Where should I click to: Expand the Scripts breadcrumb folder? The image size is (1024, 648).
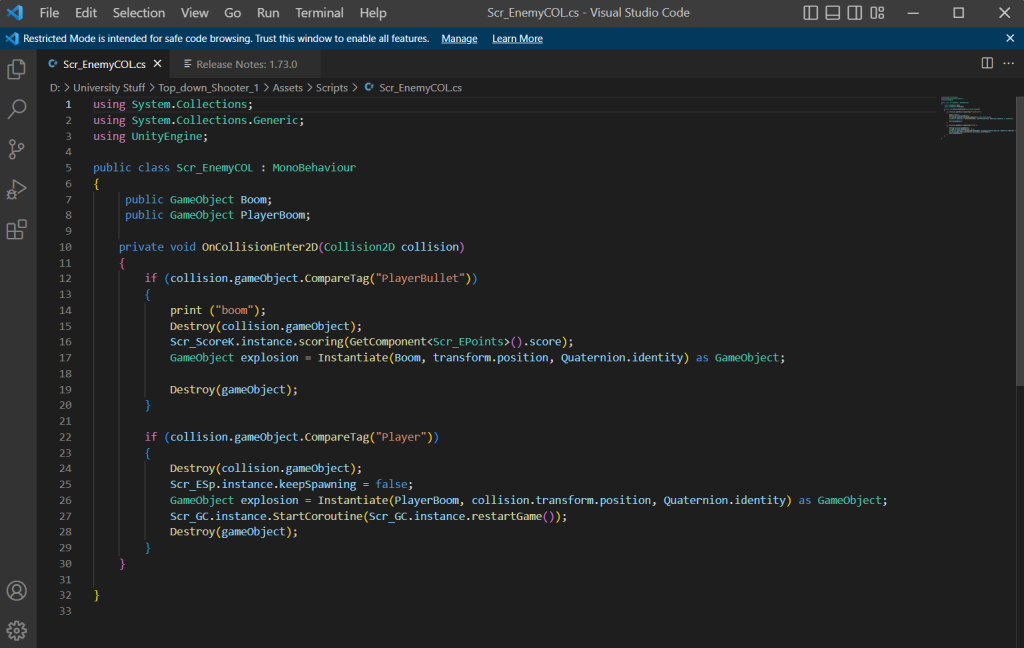click(331, 88)
